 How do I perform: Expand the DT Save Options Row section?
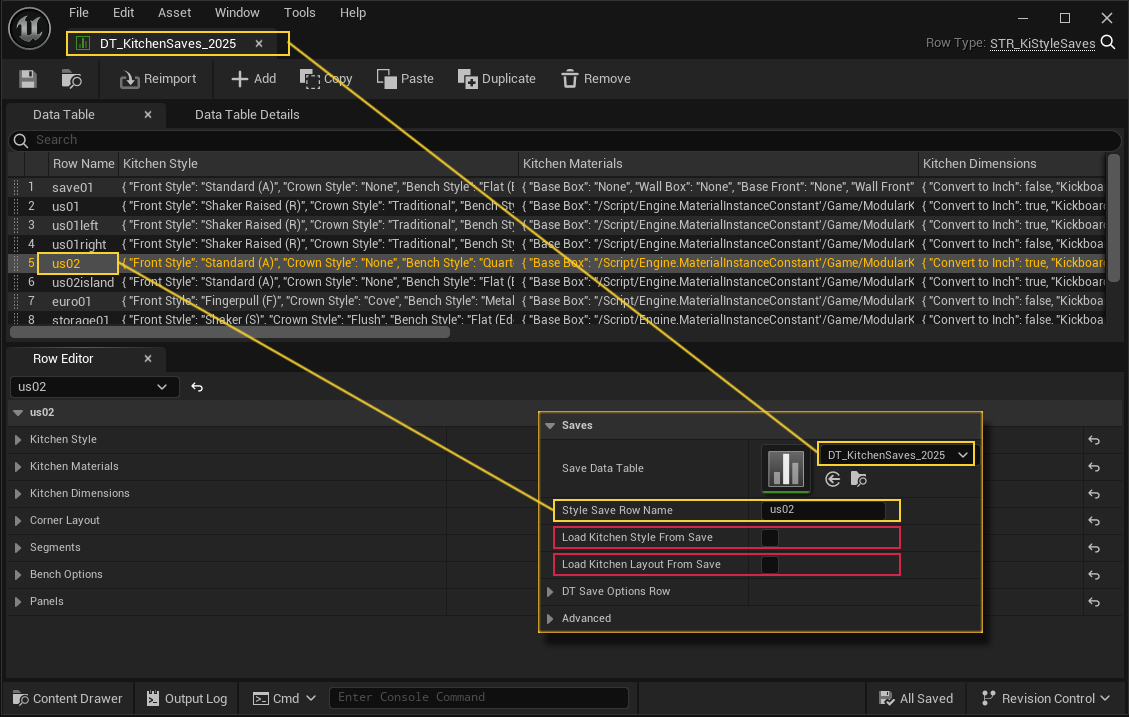click(550, 592)
